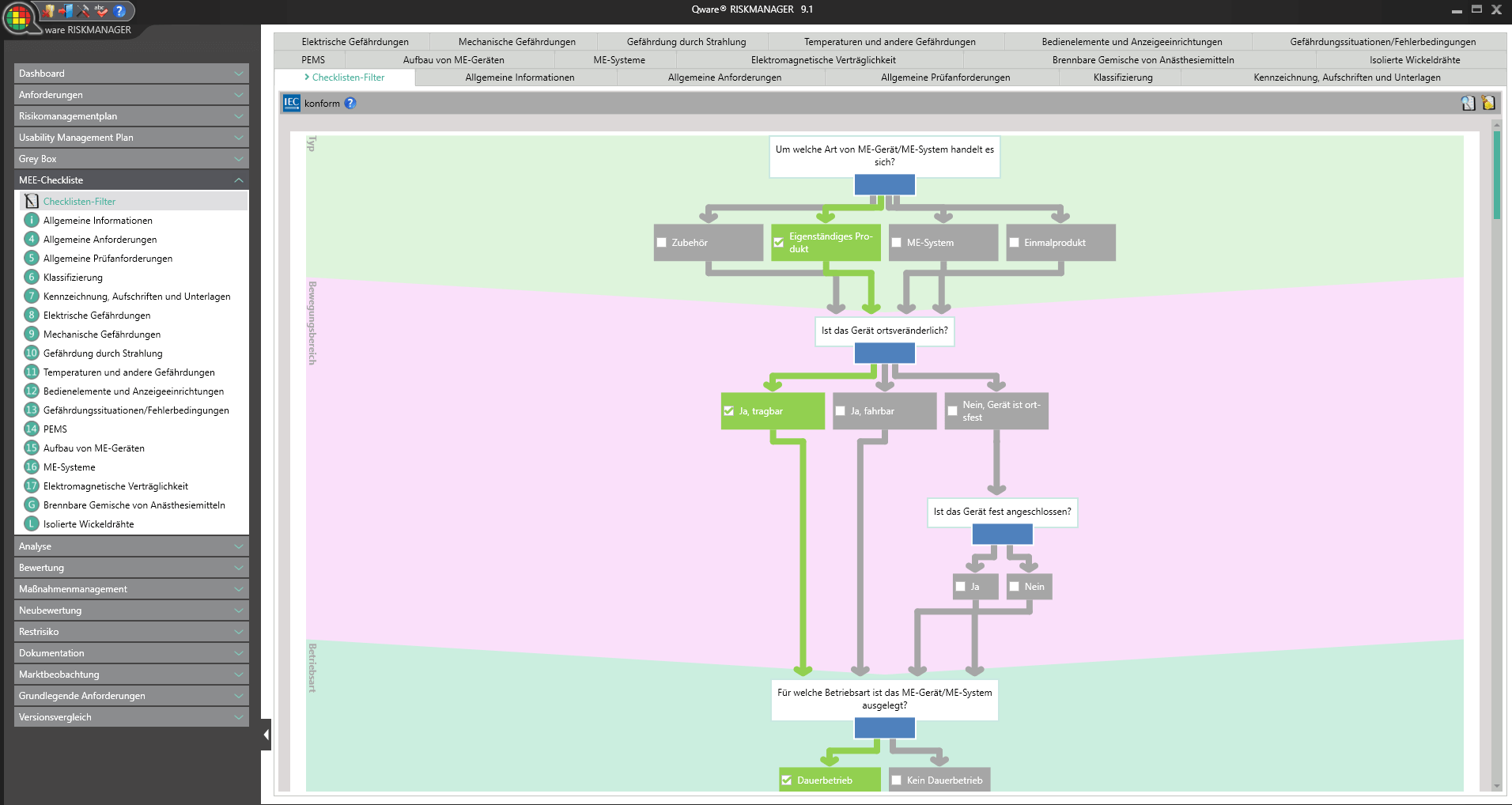1512x805 pixels.
Task: Expand the Anforderungen section
Action: coord(131,94)
